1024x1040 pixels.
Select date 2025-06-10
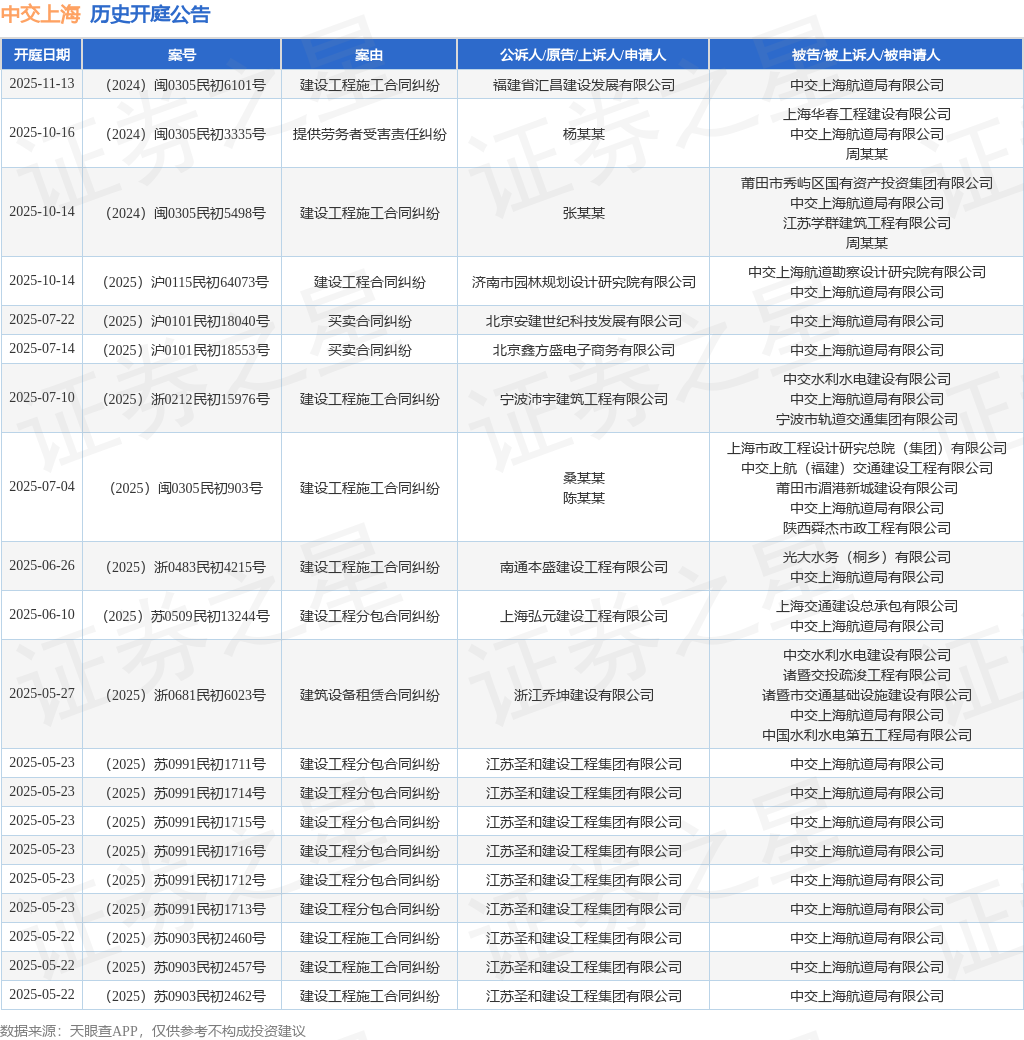(42, 615)
